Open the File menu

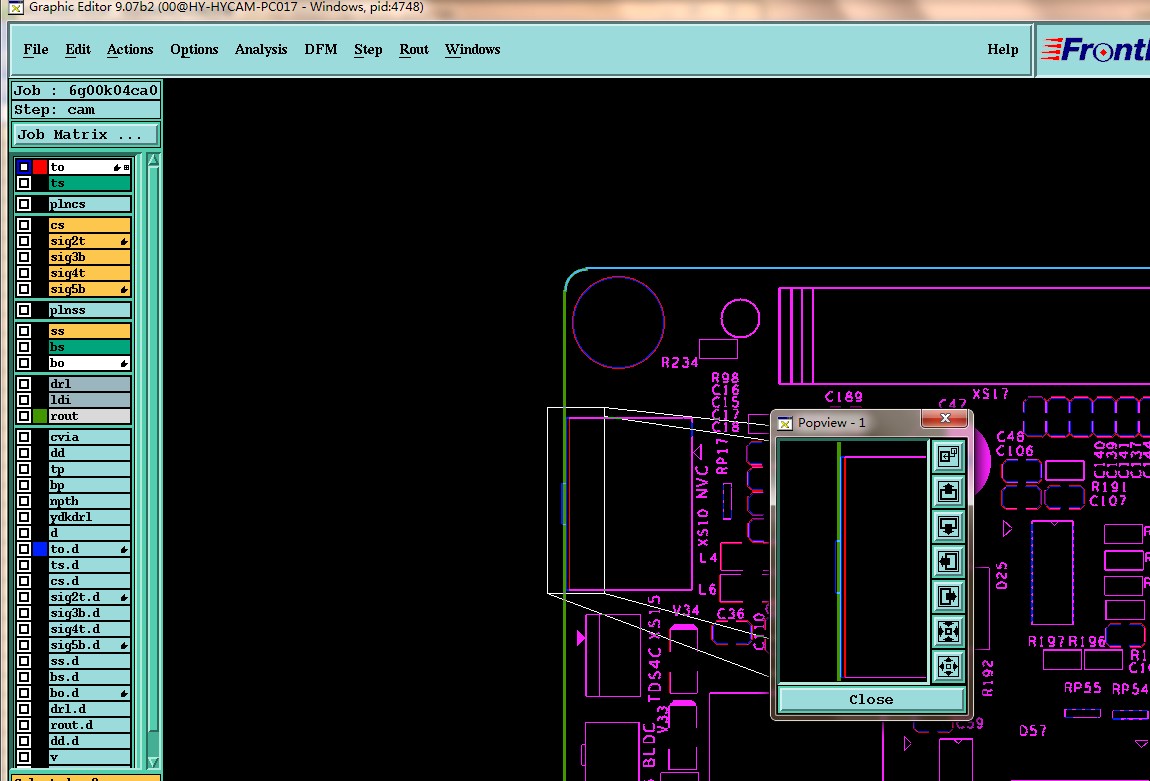coord(35,49)
